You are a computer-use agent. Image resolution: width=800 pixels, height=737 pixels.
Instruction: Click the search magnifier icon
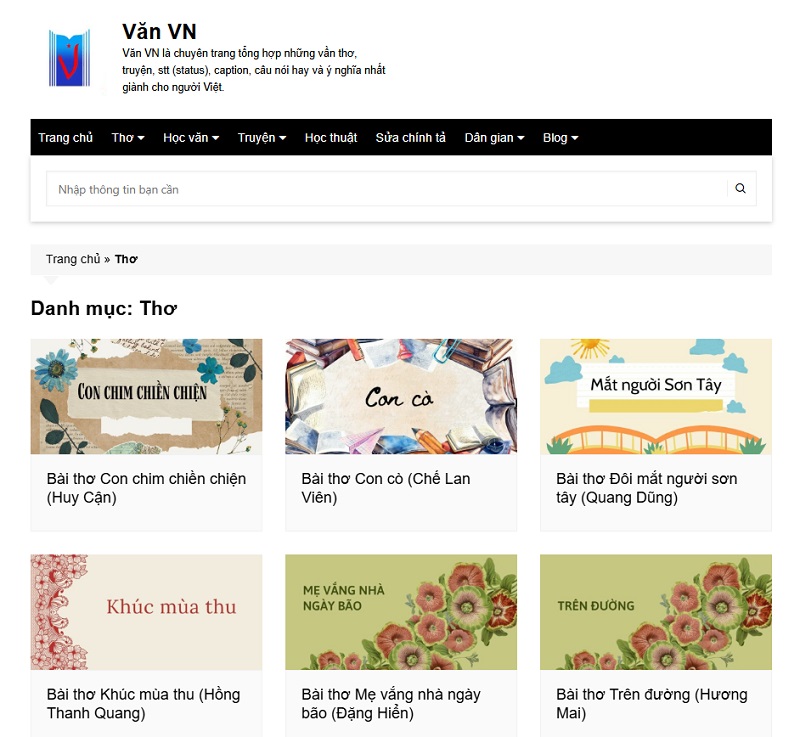(x=740, y=189)
